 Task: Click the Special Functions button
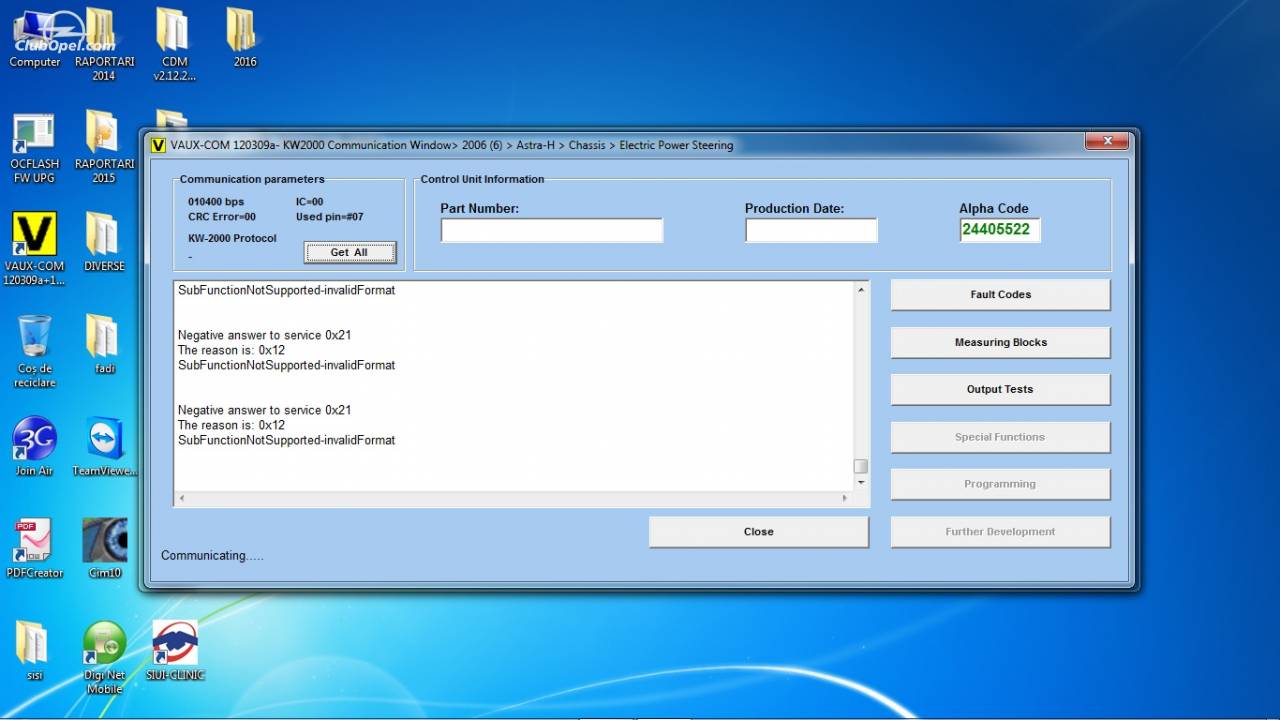coord(1000,437)
